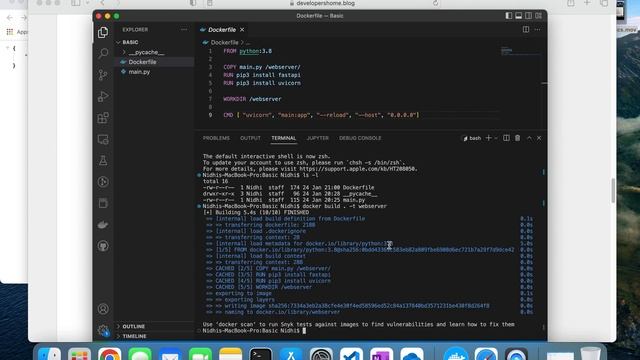Click the 'RUN pip3 install fastapi' line
This screenshot has width=640, height=360.
pyautogui.click(x=262, y=75)
